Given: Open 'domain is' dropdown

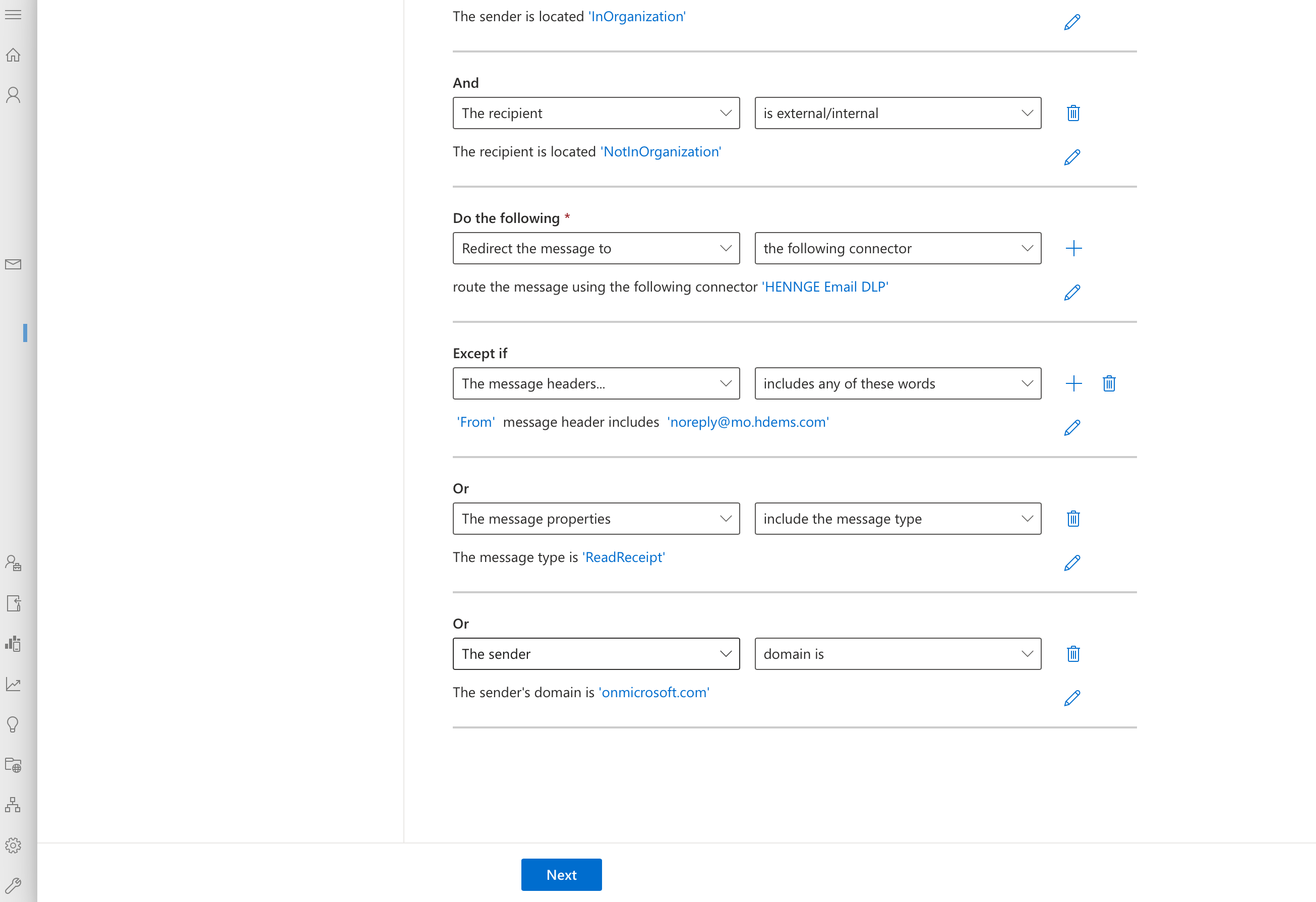Looking at the screenshot, I should [898, 654].
